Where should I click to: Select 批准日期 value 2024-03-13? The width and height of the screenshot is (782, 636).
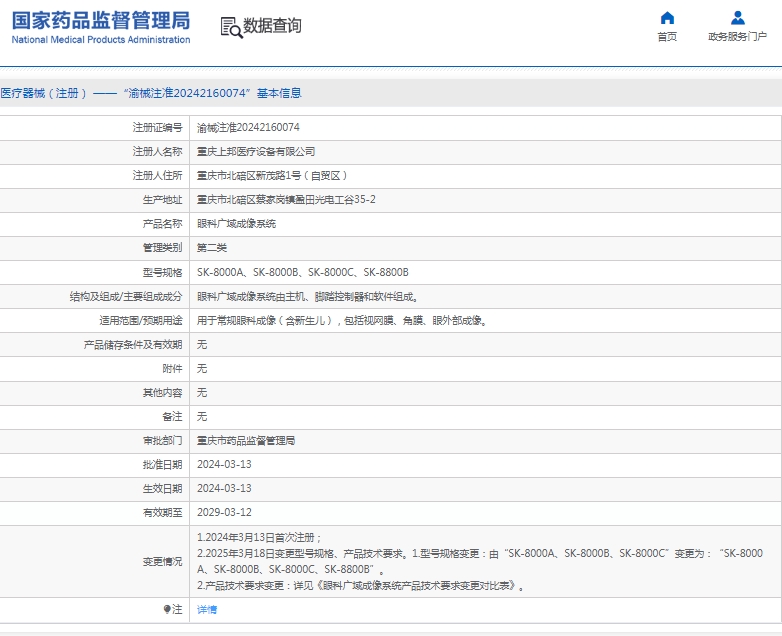click(x=224, y=464)
